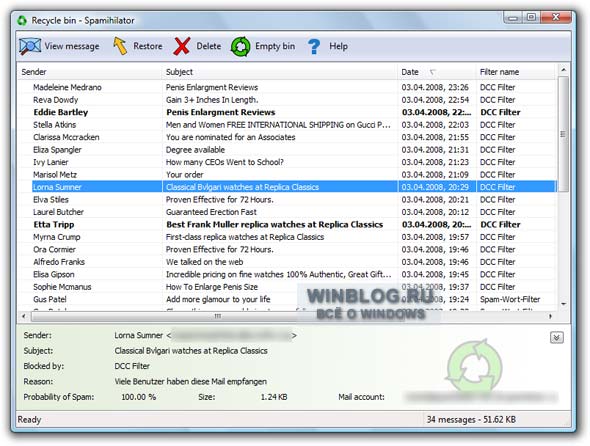Image resolution: width=590 pixels, height=446 pixels.
Task: Select Empty bin label in toolbar
Action: point(275,46)
